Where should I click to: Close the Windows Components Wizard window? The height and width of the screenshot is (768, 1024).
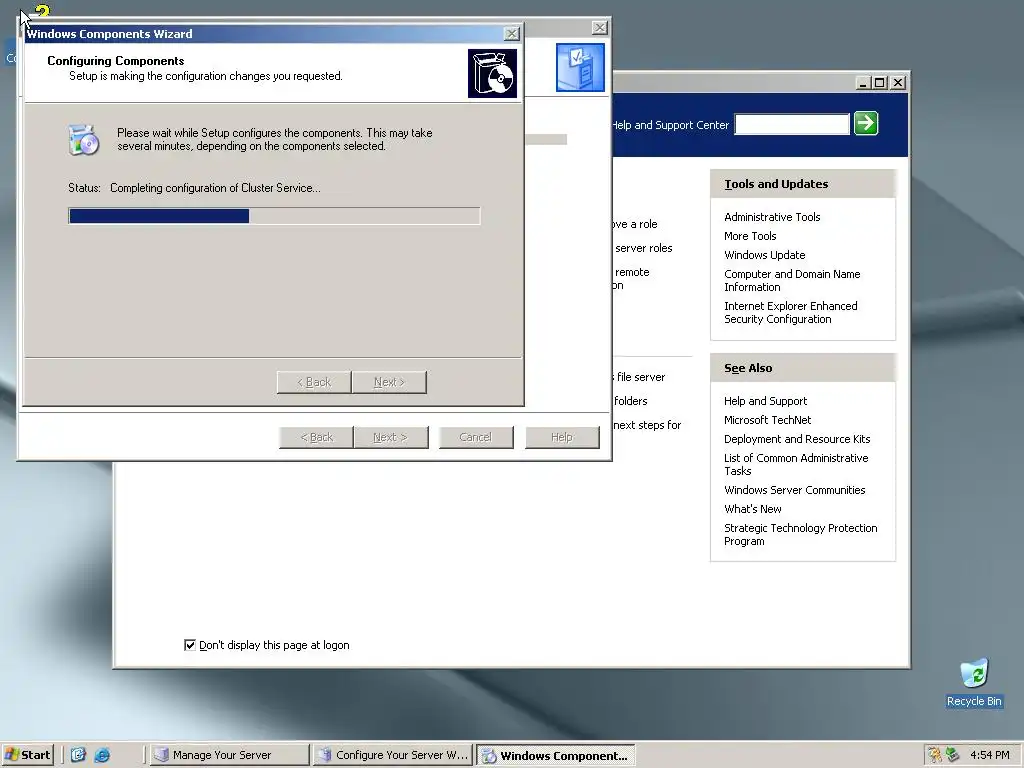coord(512,33)
